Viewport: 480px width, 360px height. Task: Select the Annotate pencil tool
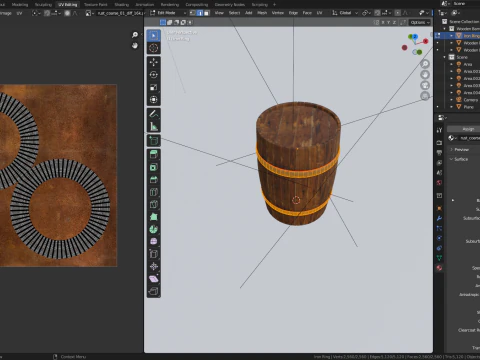[153, 114]
